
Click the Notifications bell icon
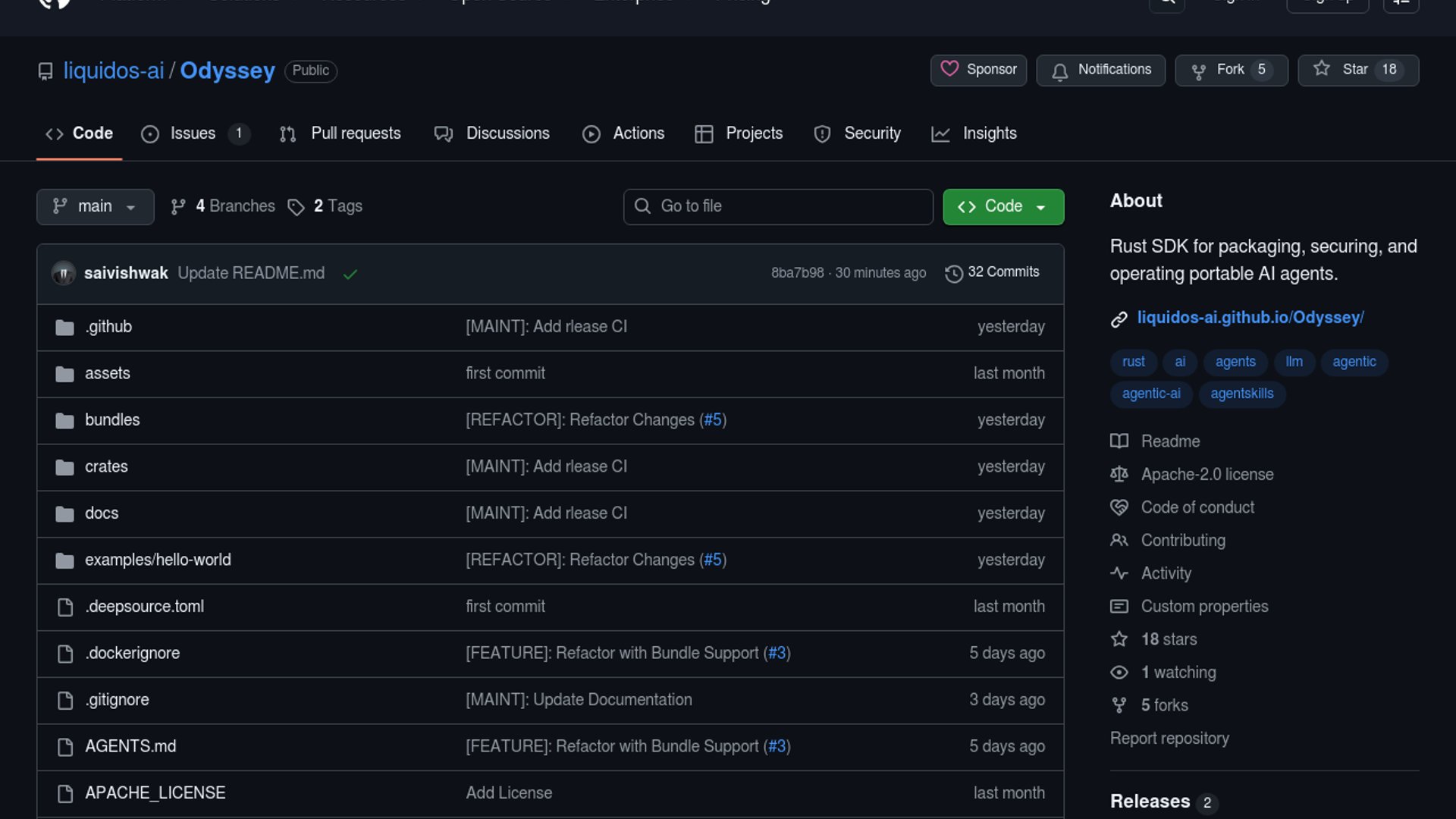pos(1059,71)
